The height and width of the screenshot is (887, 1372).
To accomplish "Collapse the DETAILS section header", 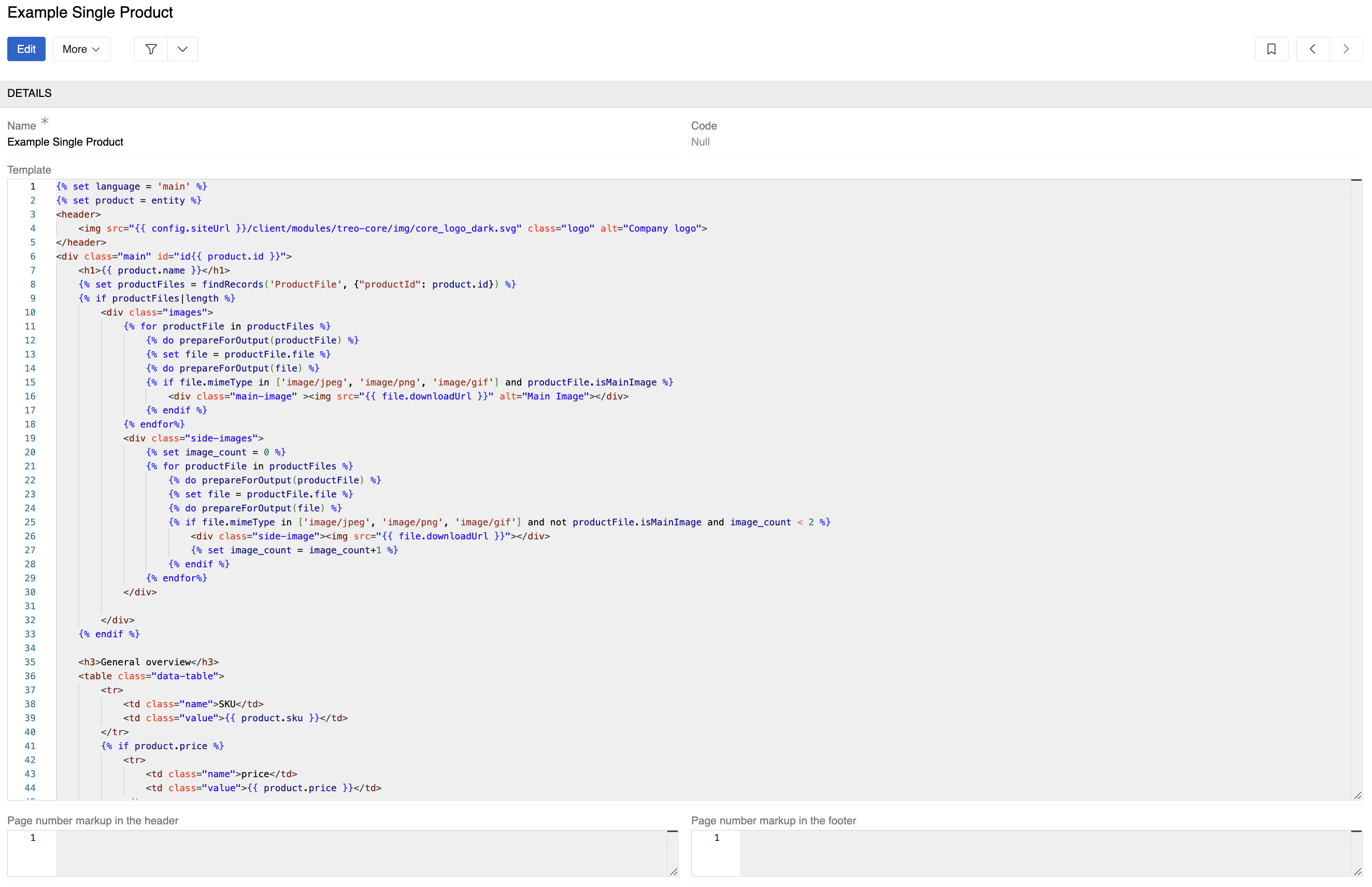I will [x=29, y=93].
